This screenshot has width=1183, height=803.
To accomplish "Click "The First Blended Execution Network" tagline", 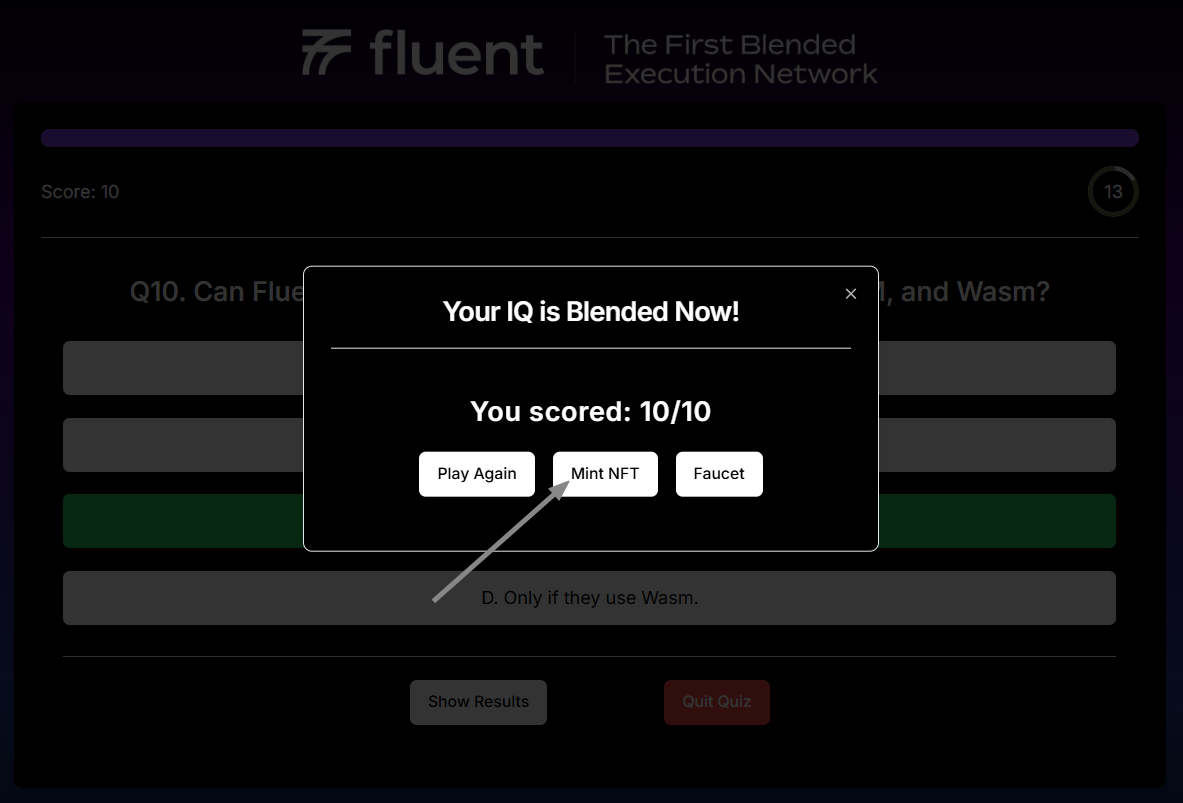I will click(x=740, y=59).
